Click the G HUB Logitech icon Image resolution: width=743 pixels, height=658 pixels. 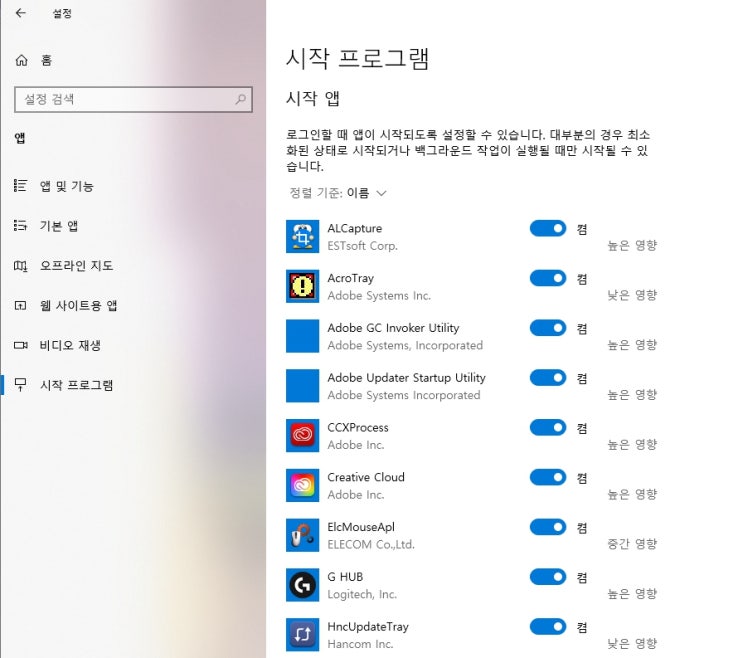(x=302, y=585)
